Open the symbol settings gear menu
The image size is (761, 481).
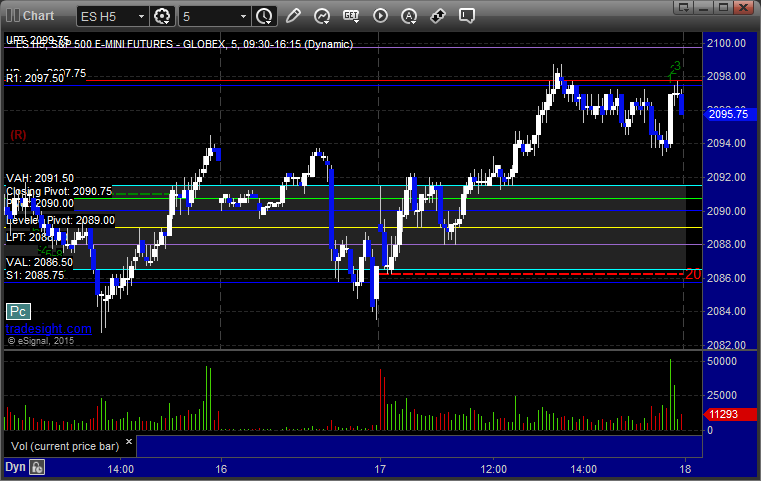[x=162, y=16]
